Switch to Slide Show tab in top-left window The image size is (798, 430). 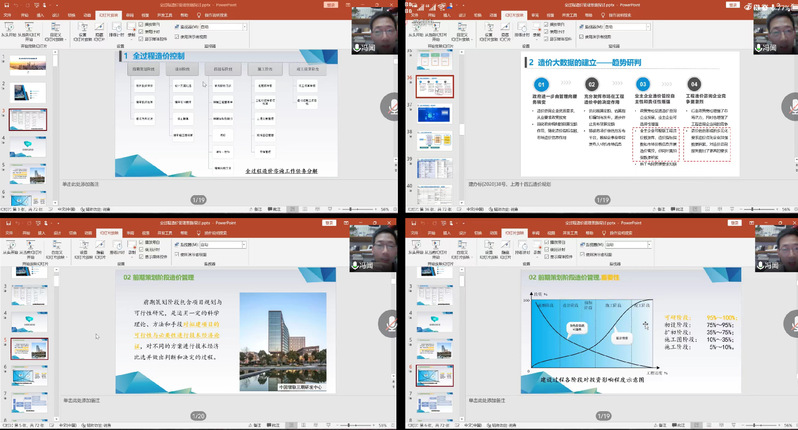(109, 16)
